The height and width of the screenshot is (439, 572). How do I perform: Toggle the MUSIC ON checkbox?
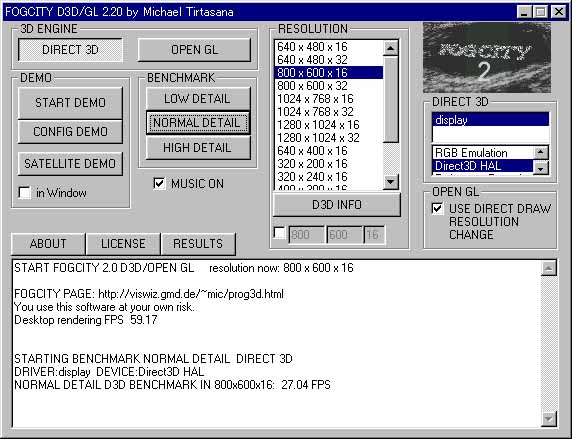[x=159, y=183]
